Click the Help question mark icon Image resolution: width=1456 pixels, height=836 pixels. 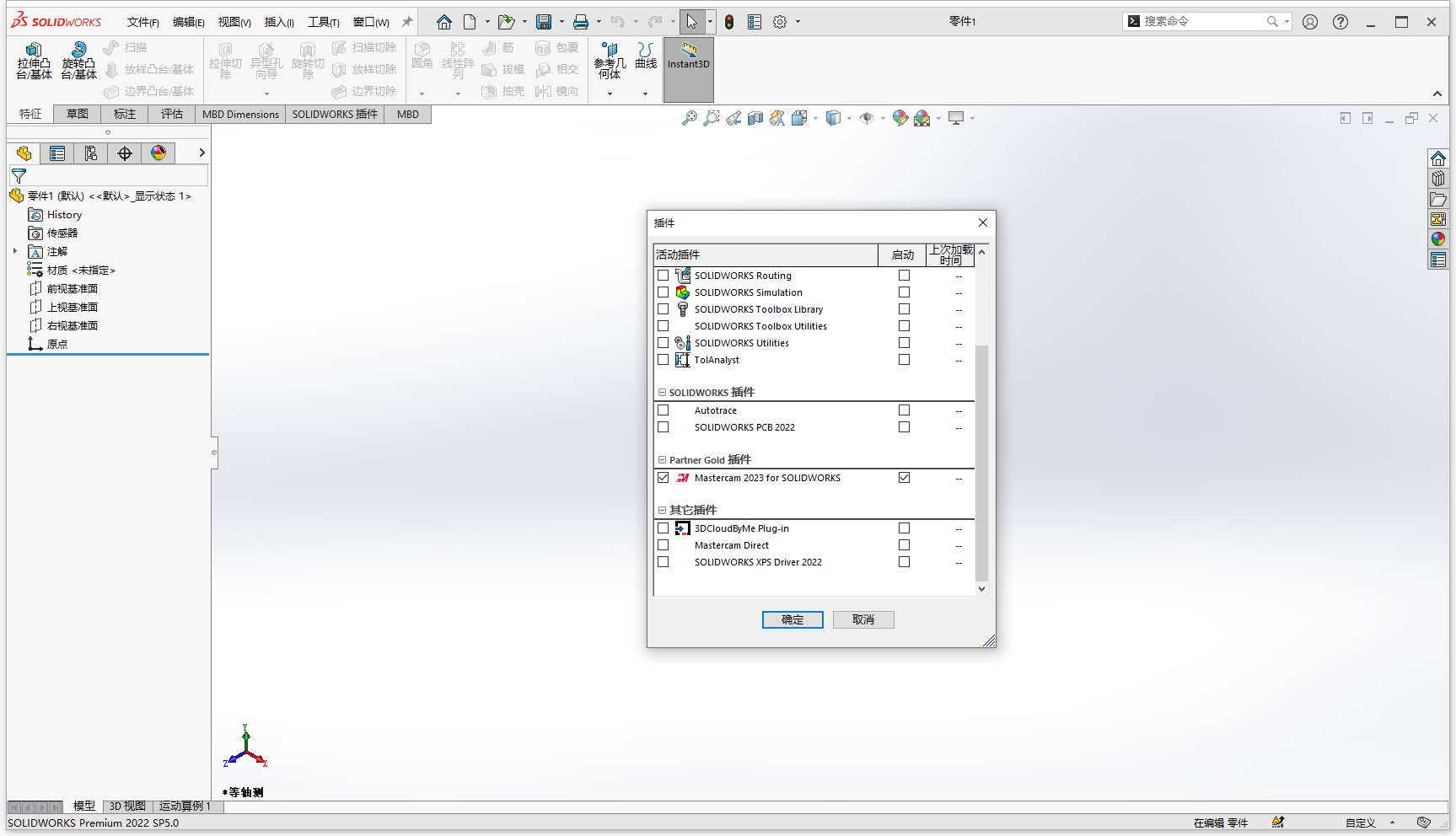(1340, 22)
